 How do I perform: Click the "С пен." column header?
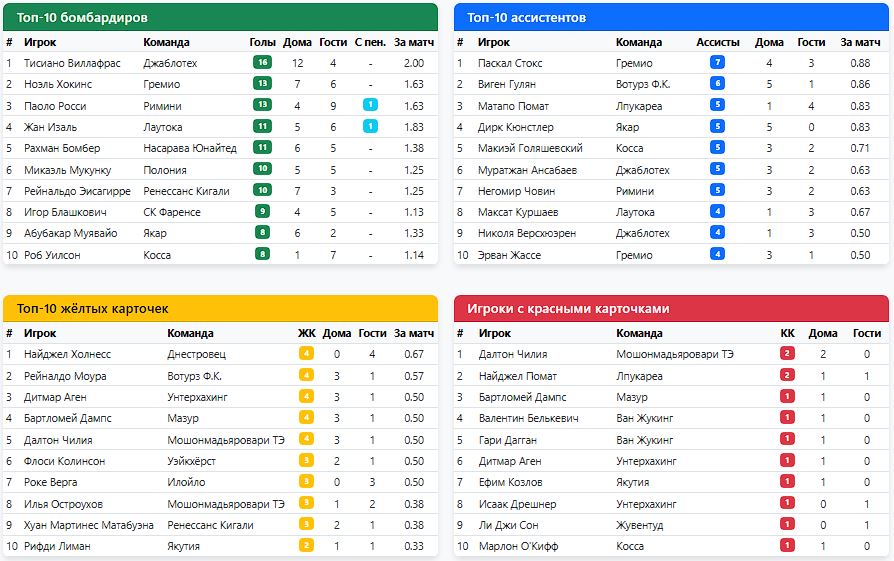point(370,42)
